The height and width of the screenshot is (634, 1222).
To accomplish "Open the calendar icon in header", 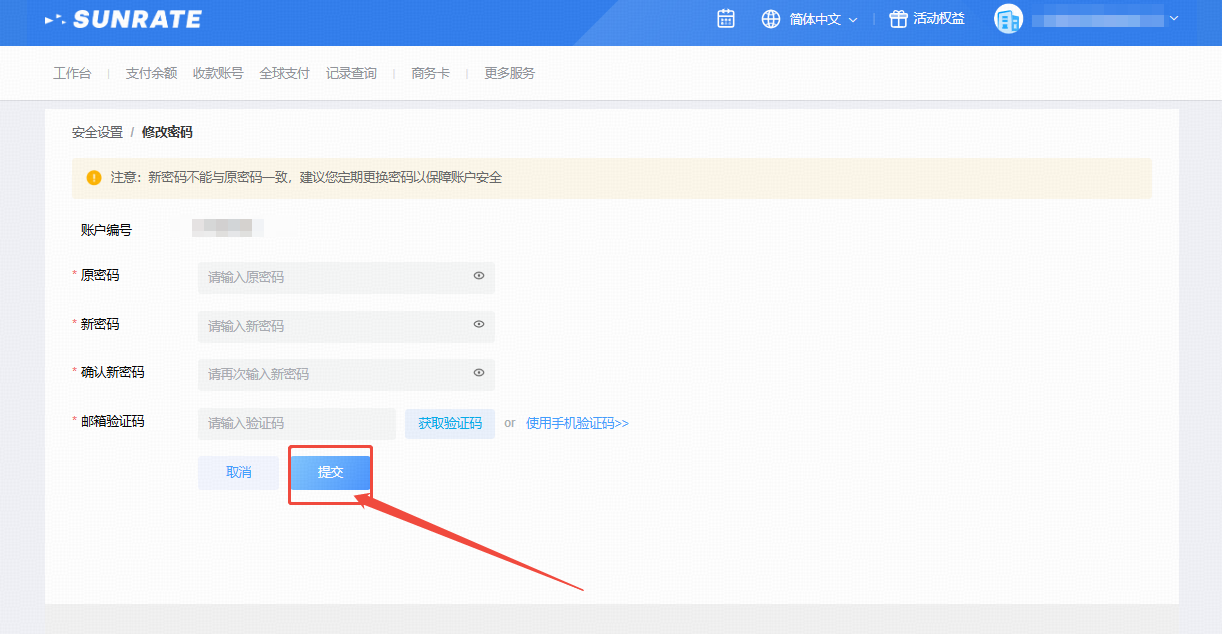I will pos(726,19).
